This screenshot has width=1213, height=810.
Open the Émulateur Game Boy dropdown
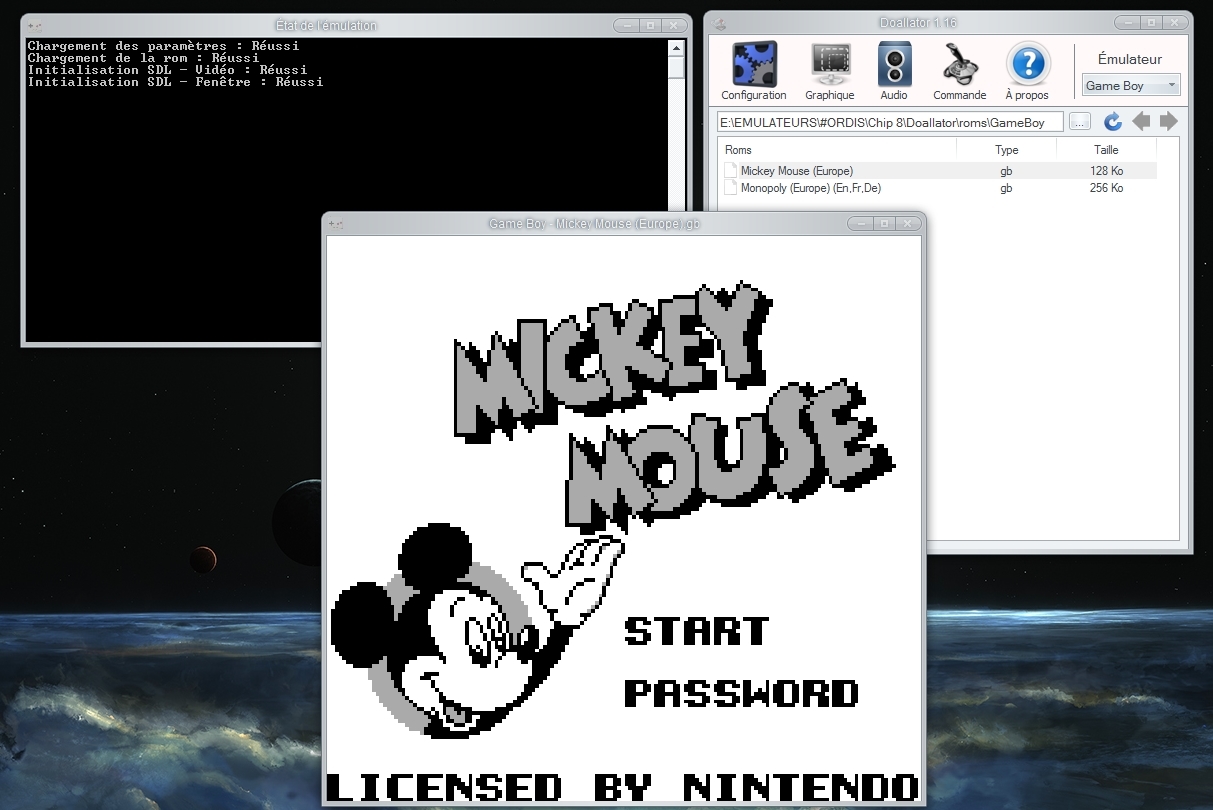1131,85
